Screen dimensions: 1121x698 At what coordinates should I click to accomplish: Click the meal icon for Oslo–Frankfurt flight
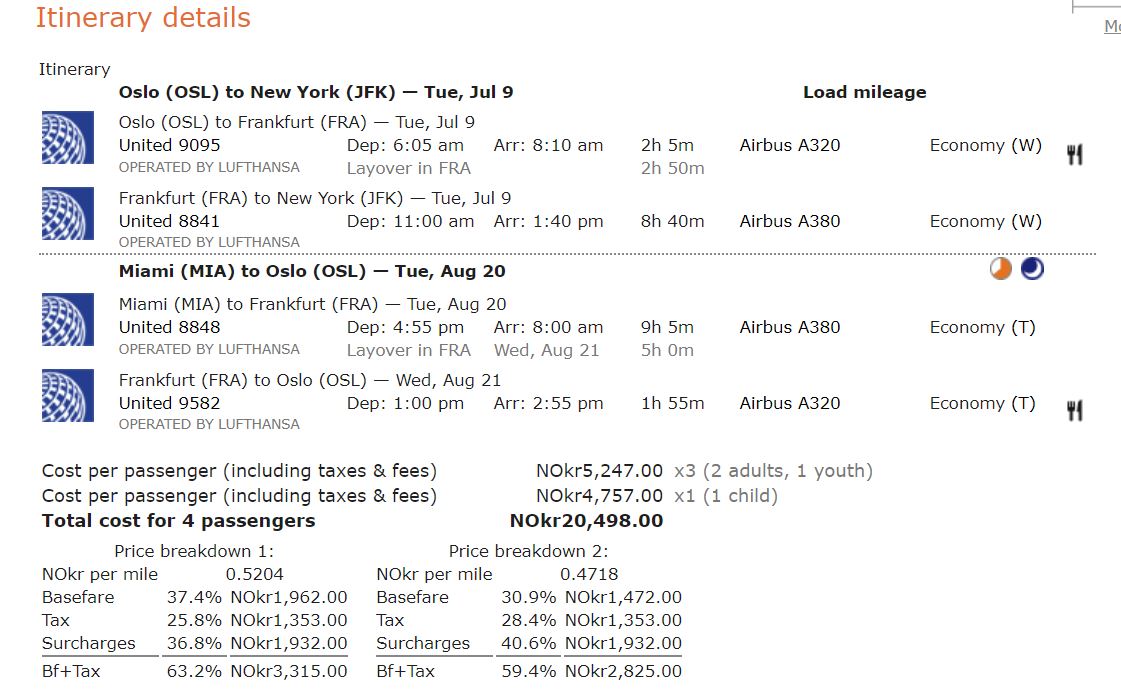[x=1075, y=154]
